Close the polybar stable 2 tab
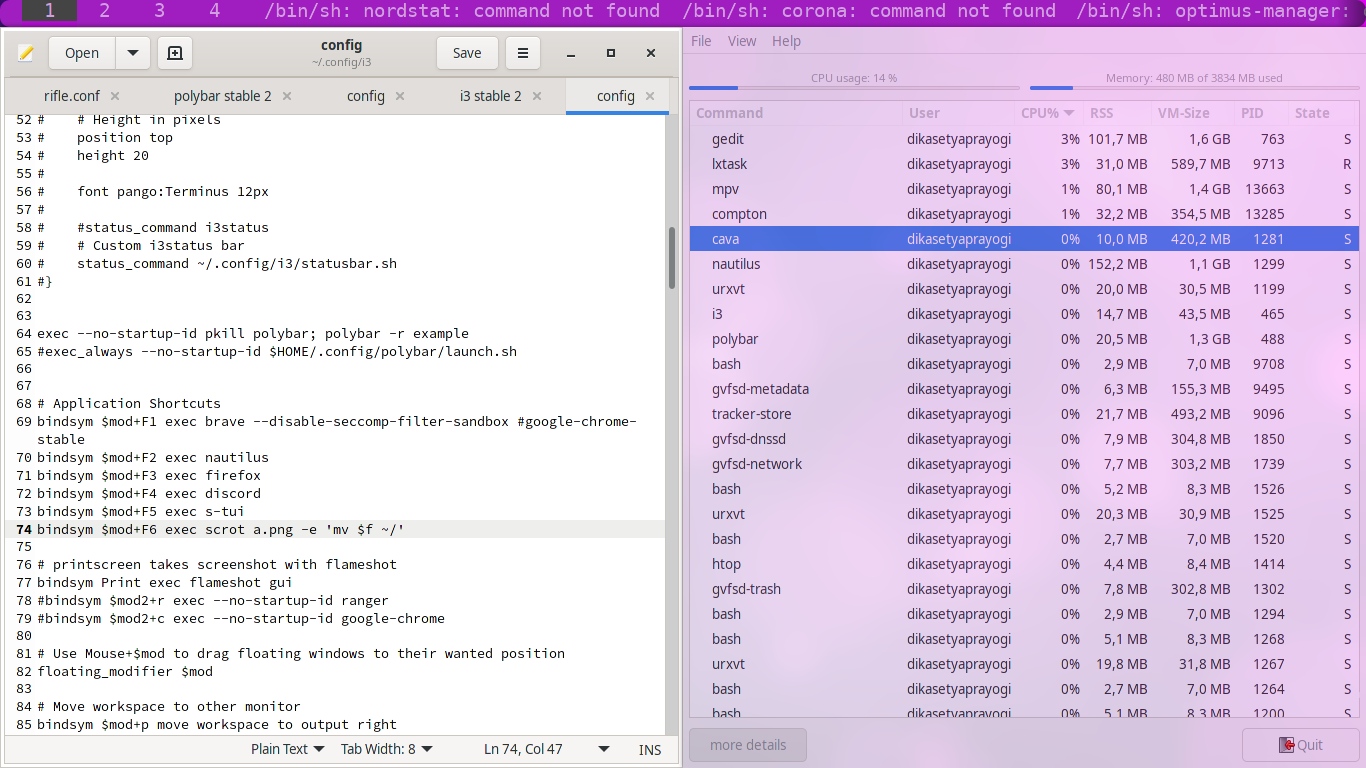The width and height of the screenshot is (1366, 768). (287, 96)
